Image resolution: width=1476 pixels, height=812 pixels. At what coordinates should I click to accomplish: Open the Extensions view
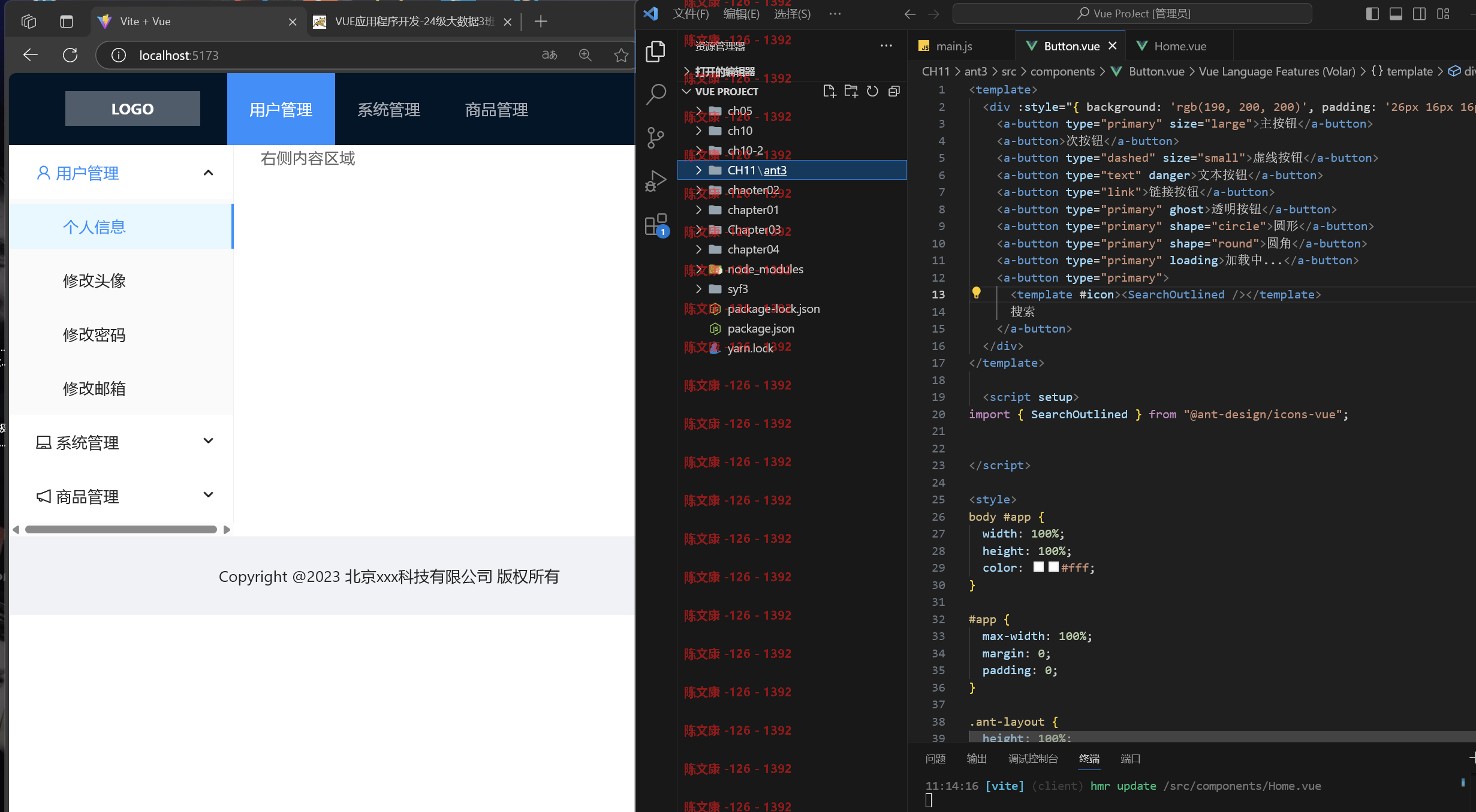655,225
